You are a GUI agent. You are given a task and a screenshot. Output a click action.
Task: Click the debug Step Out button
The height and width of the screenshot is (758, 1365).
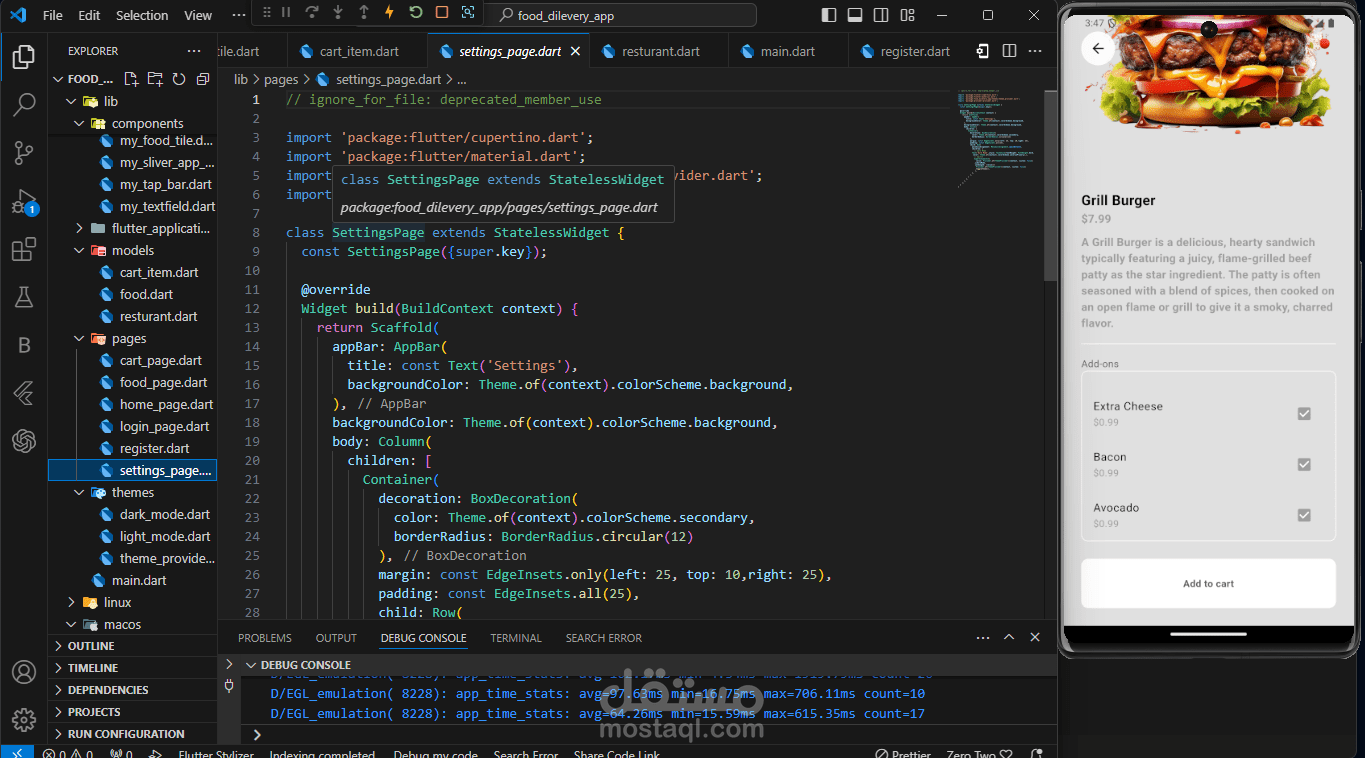click(x=364, y=14)
